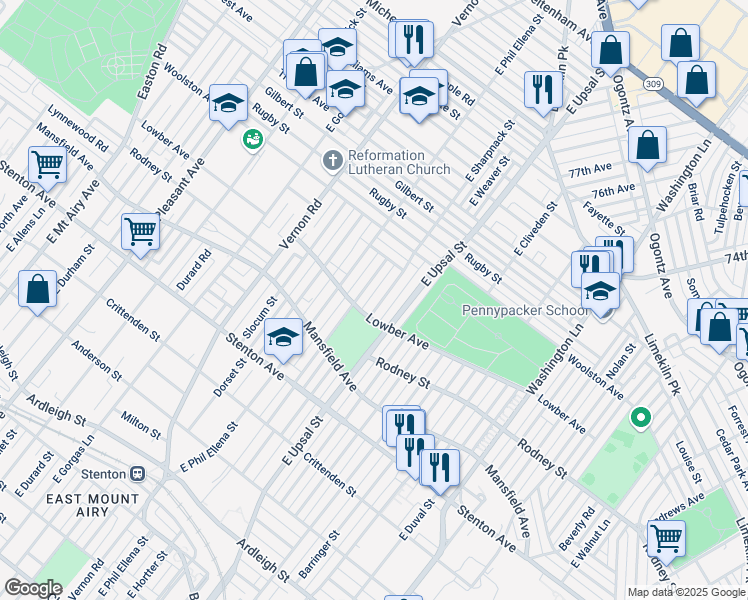Click the Reformation Lutheran Church cross icon
Screen dimensions: 748x600
coord(332,160)
